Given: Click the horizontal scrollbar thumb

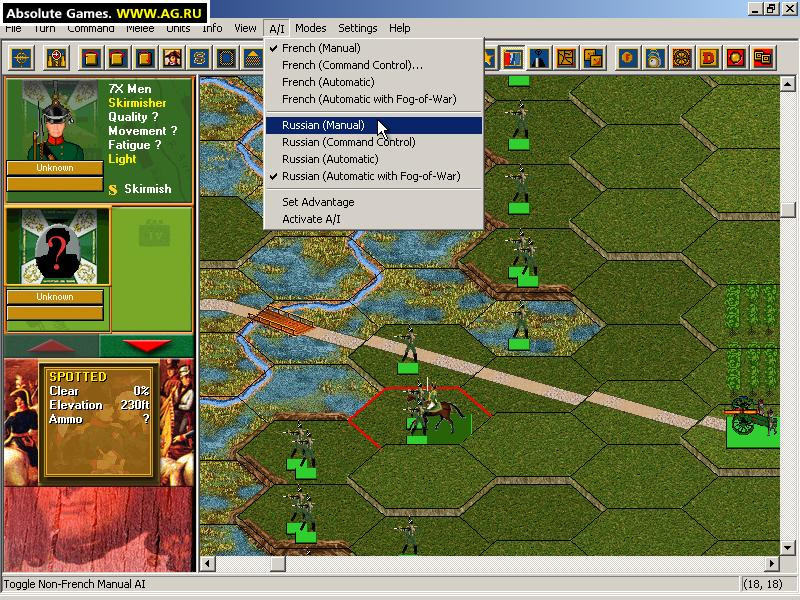Looking at the screenshot, I should tap(278, 564).
